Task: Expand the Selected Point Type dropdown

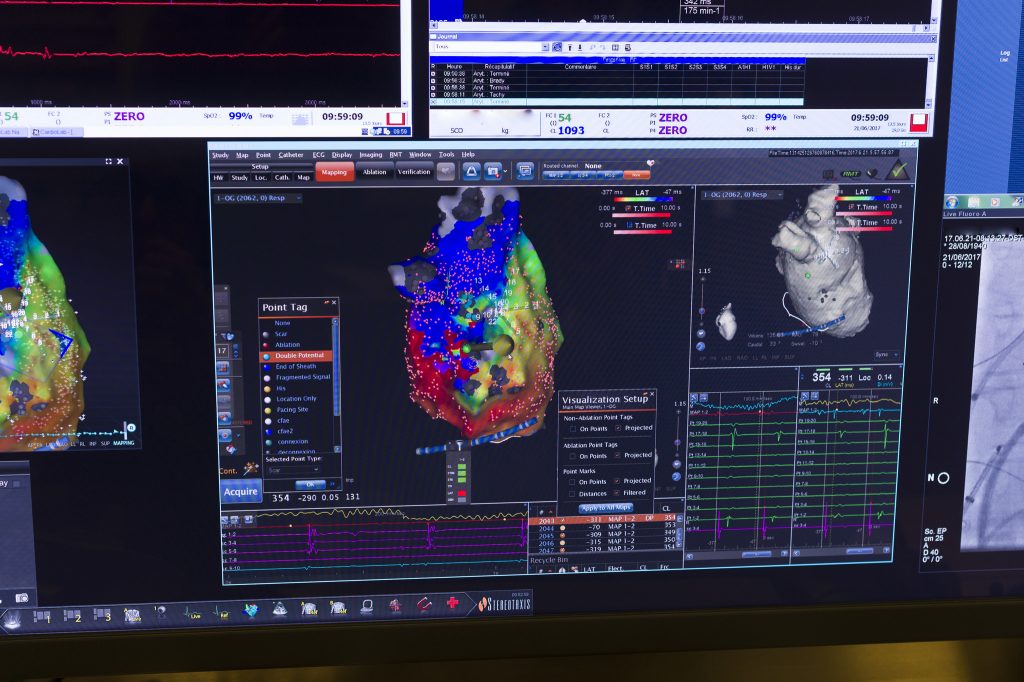Action: coord(292,470)
